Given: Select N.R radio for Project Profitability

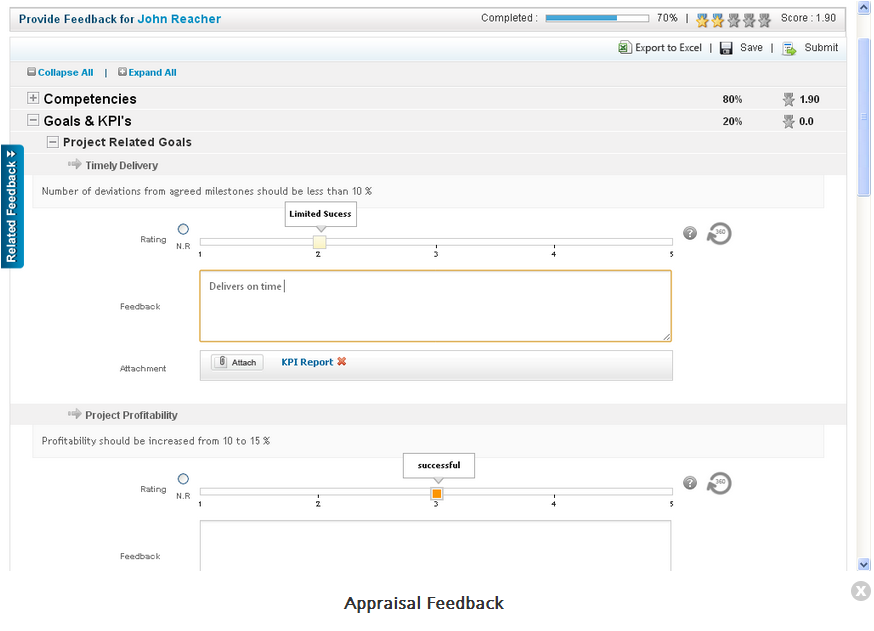Looking at the screenshot, I should click(x=183, y=479).
